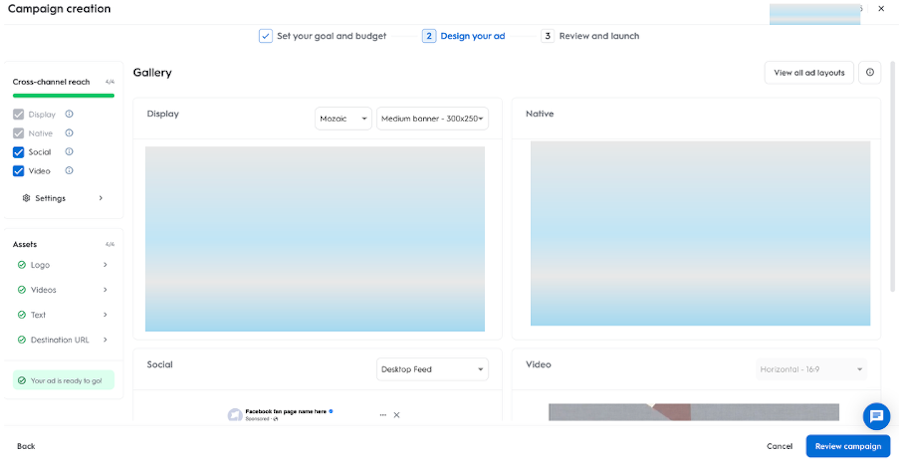Click the Cancel button
Image resolution: width=900 pixels, height=464 pixels.
coord(779,446)
